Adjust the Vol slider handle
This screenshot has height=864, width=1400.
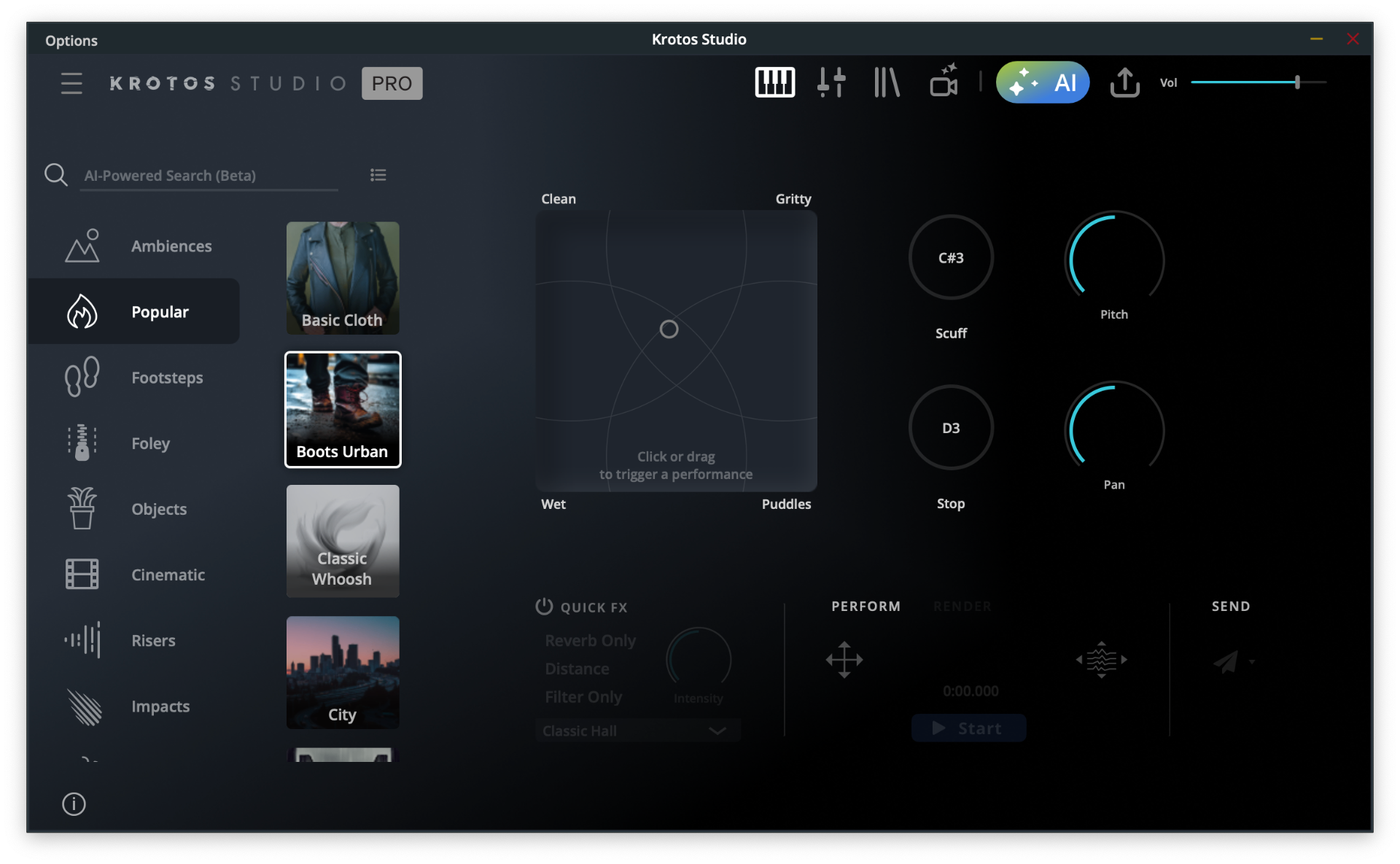pyautogui.click(x=1297, y=82)
